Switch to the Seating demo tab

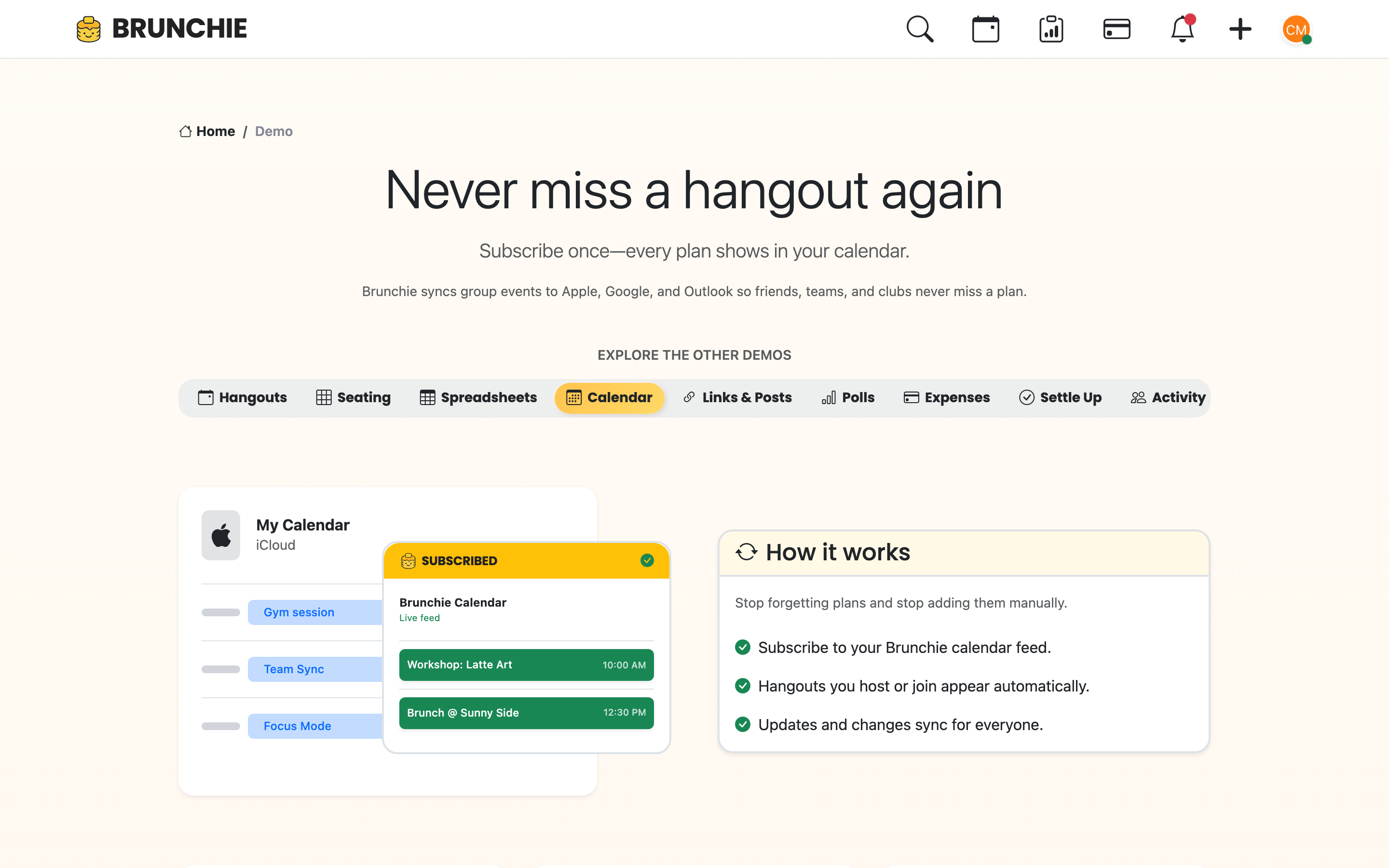point(353,397)
